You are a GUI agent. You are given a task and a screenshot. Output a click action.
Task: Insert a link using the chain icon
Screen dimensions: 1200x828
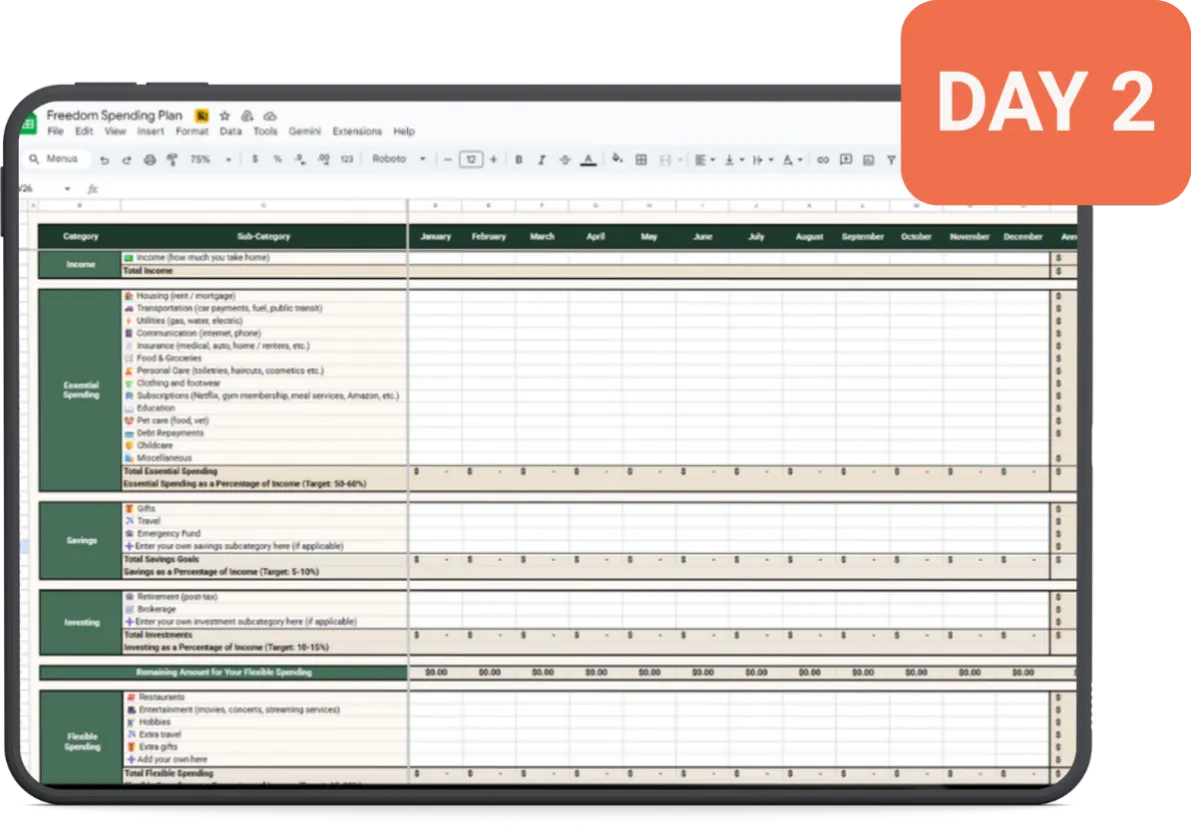(x=823, y=159)
